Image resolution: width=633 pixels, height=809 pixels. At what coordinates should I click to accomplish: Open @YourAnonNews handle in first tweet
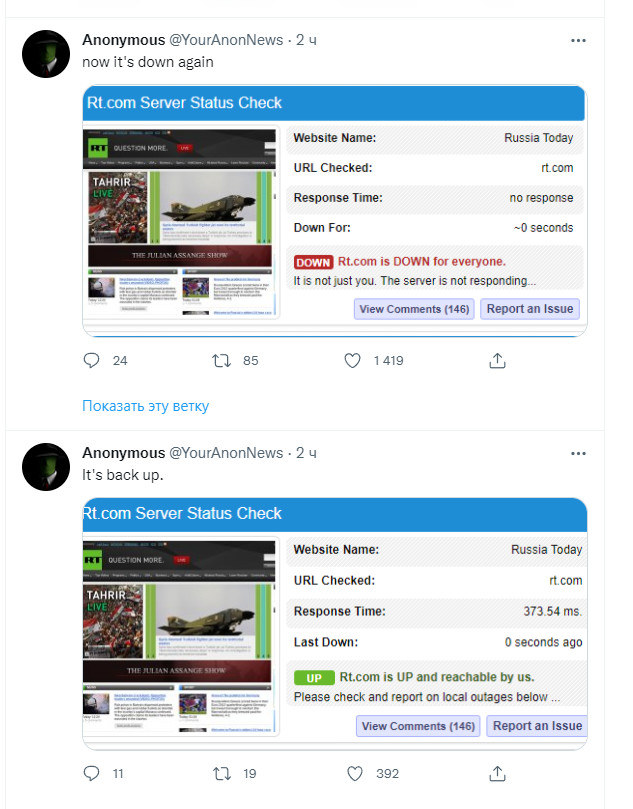pos(226,40)
